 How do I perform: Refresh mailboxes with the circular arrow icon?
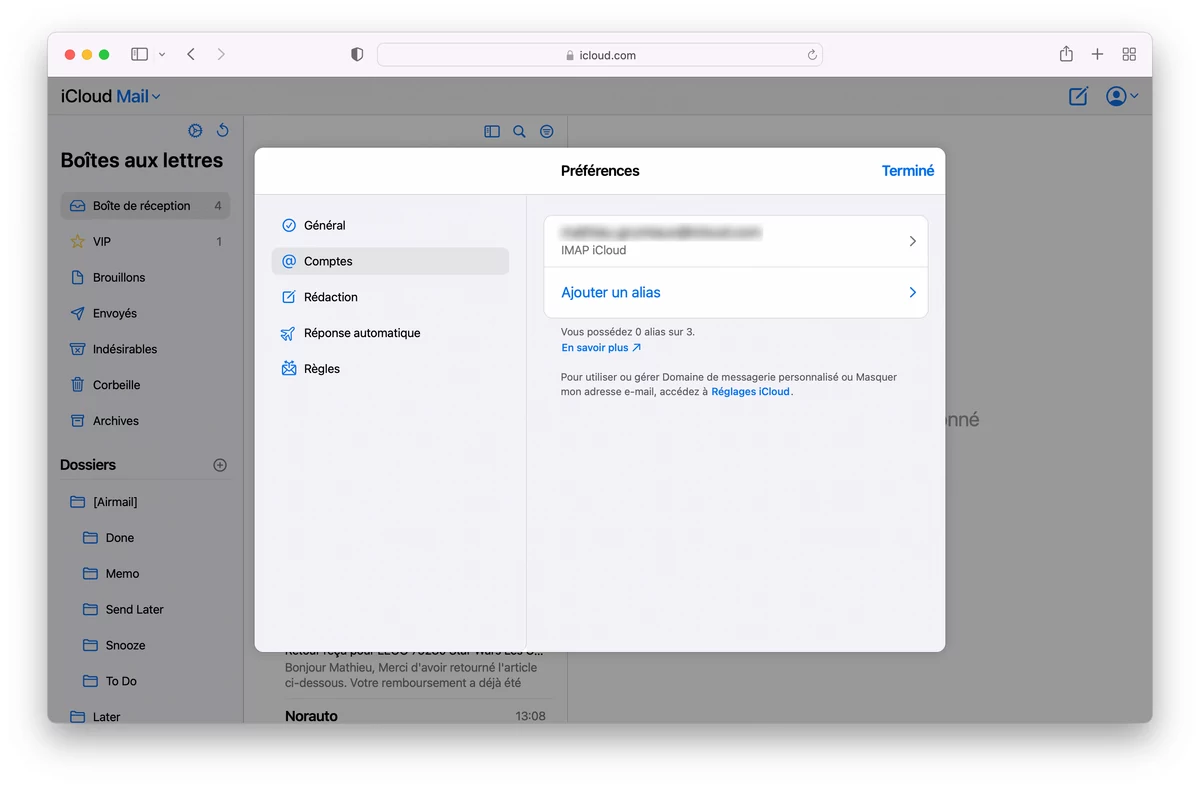(223, 130)
